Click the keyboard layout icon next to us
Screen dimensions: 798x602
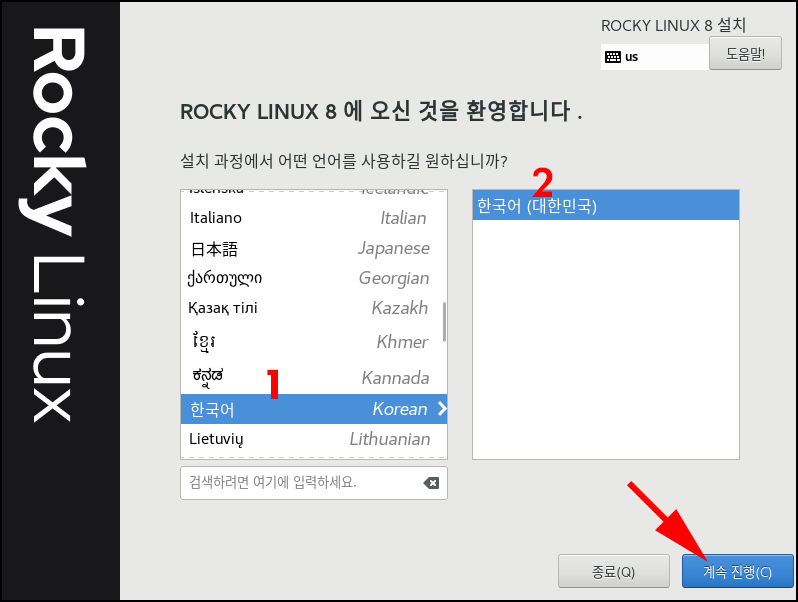click(613, 57)
